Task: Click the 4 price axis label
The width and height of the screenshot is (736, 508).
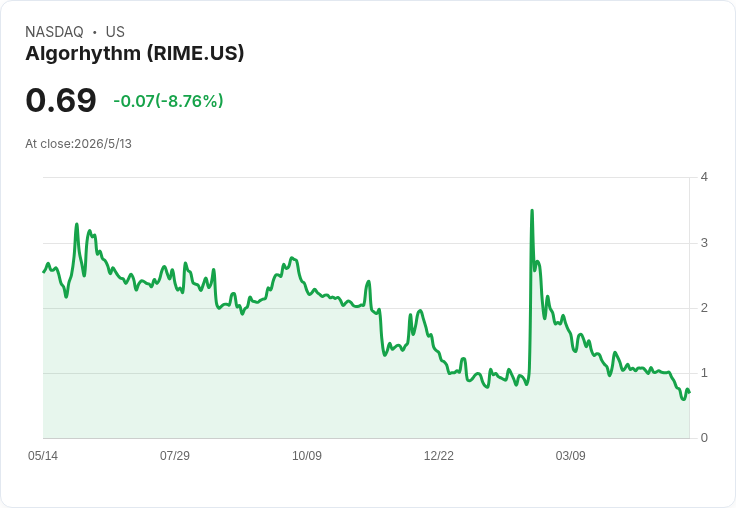Action: [x=704, y=177]
